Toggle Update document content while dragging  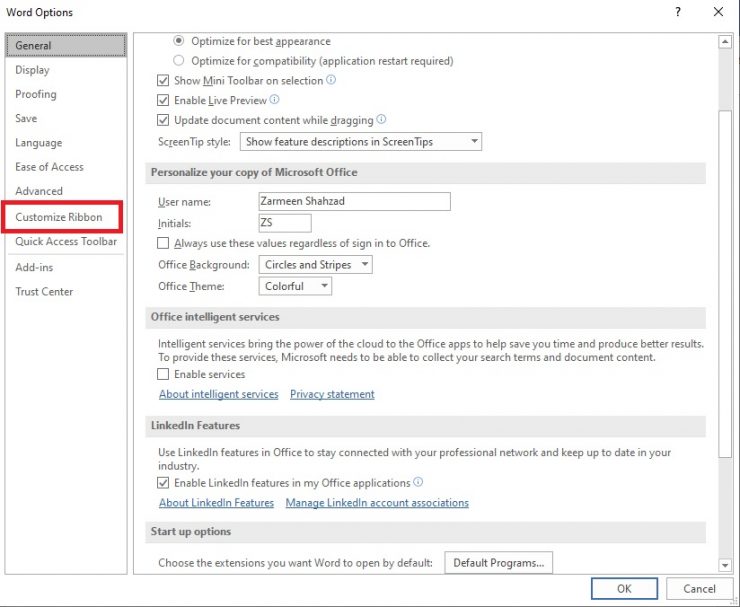[x=163, y=120]
